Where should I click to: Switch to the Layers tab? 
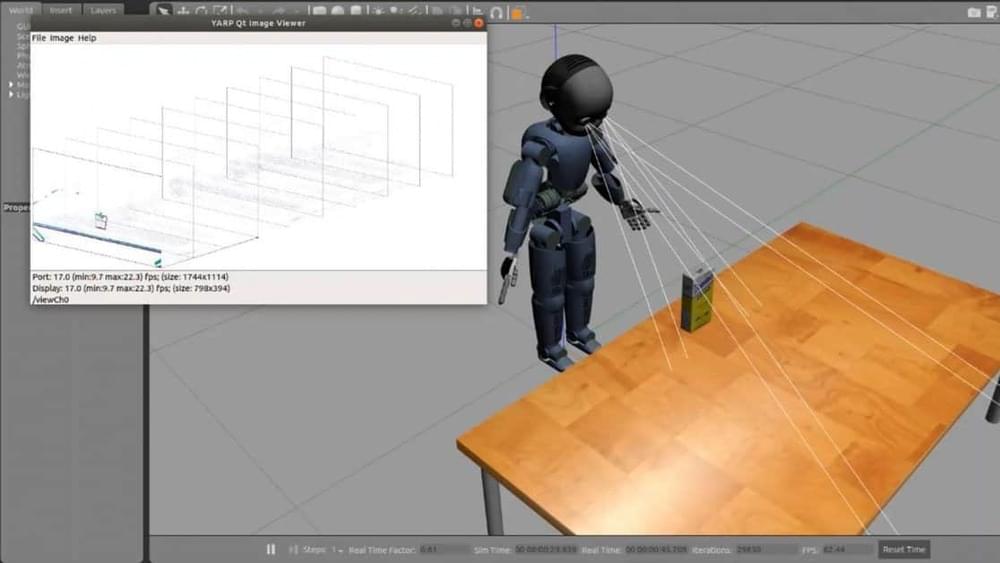(103, 10)
